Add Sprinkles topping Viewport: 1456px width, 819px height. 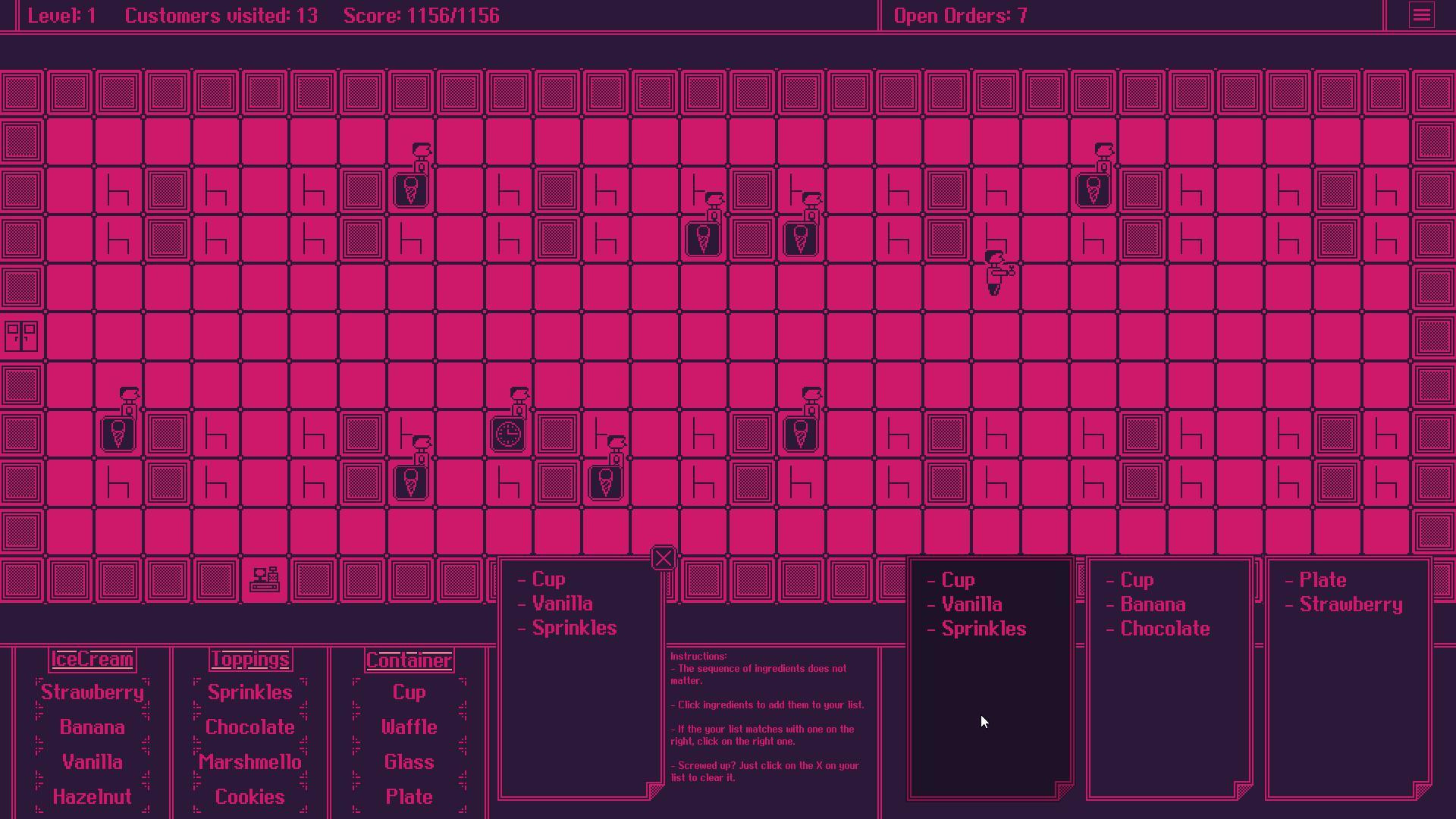tap(250, 692)
